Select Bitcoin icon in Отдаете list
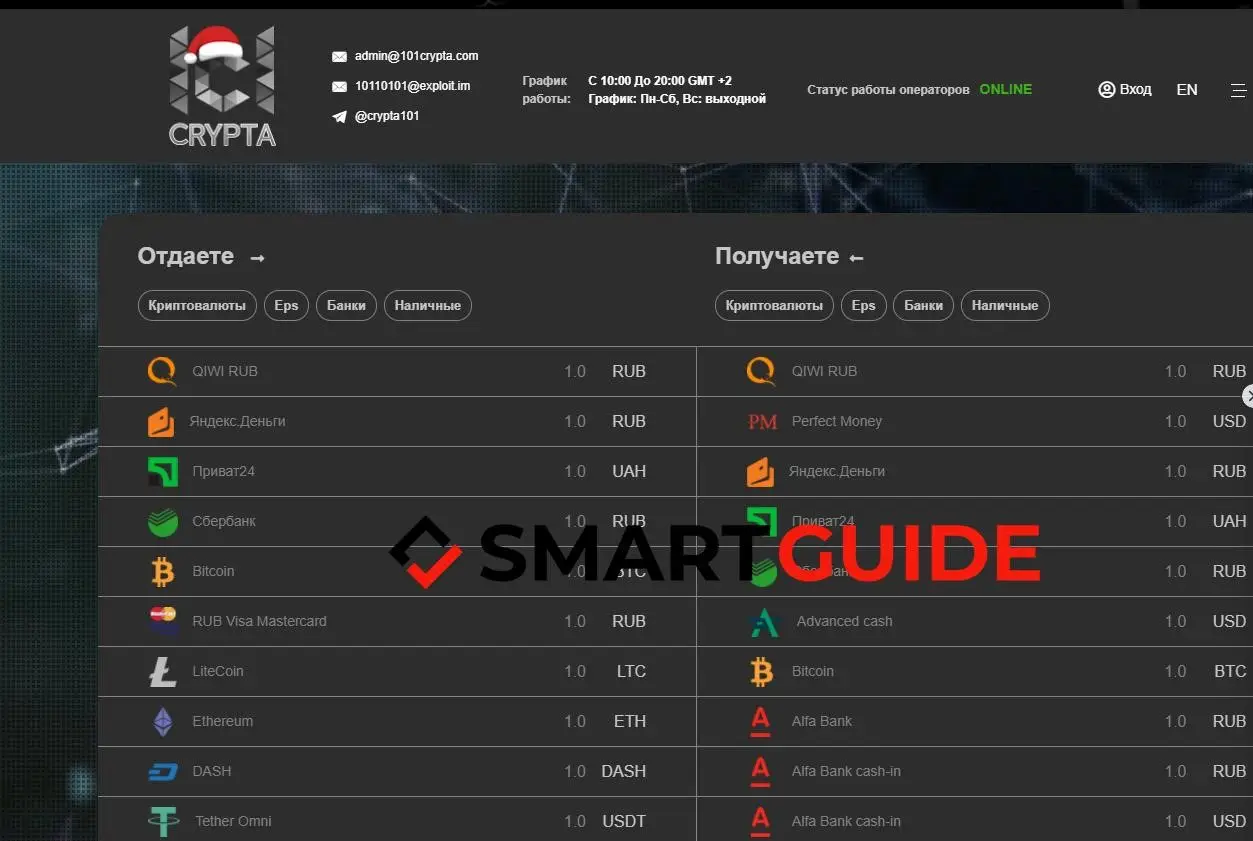The image size is (1253, 841). point(162,571)
